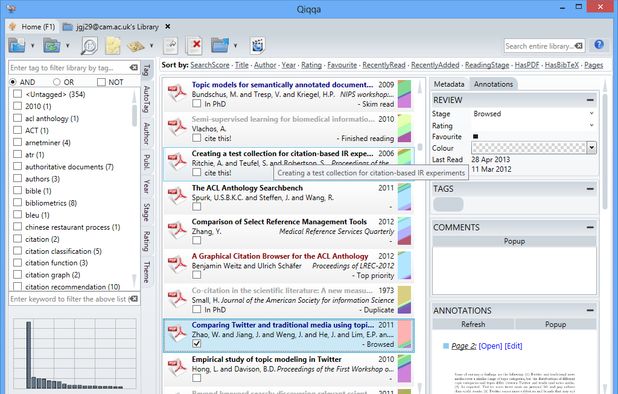Clear the entire-library search box
Viewport: 618px width, 394px height.
tap(579, 46)
